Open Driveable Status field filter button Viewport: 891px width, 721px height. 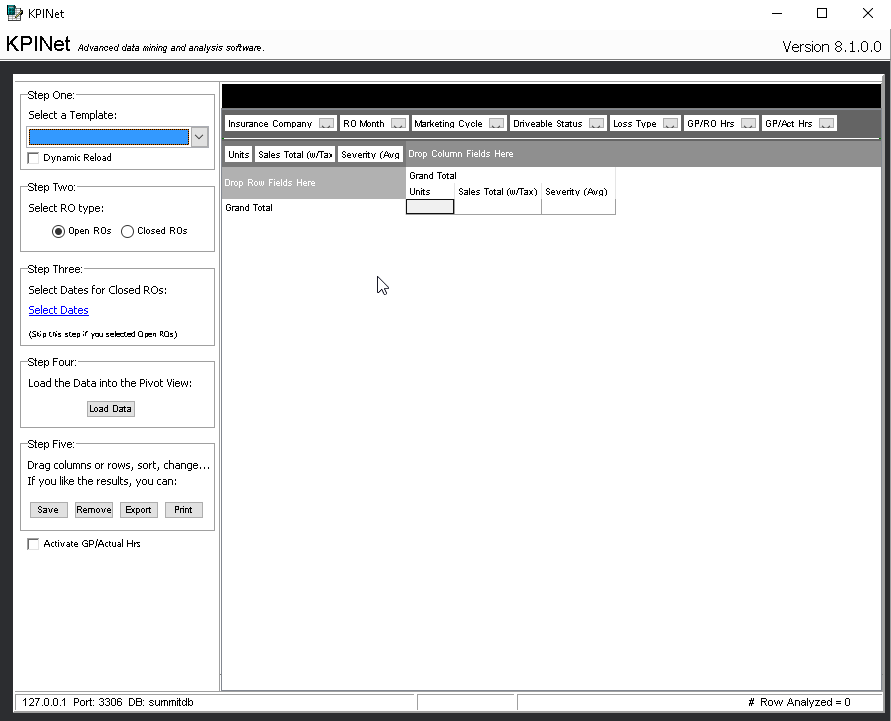(596, 124)
